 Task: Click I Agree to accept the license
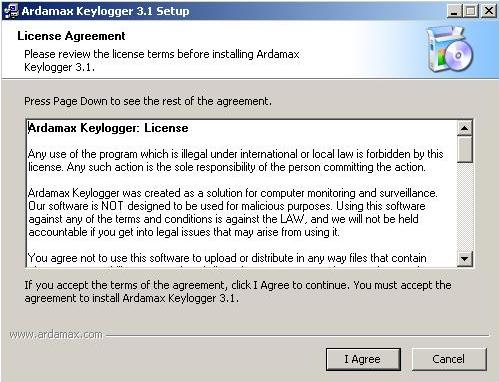point(363,359)
